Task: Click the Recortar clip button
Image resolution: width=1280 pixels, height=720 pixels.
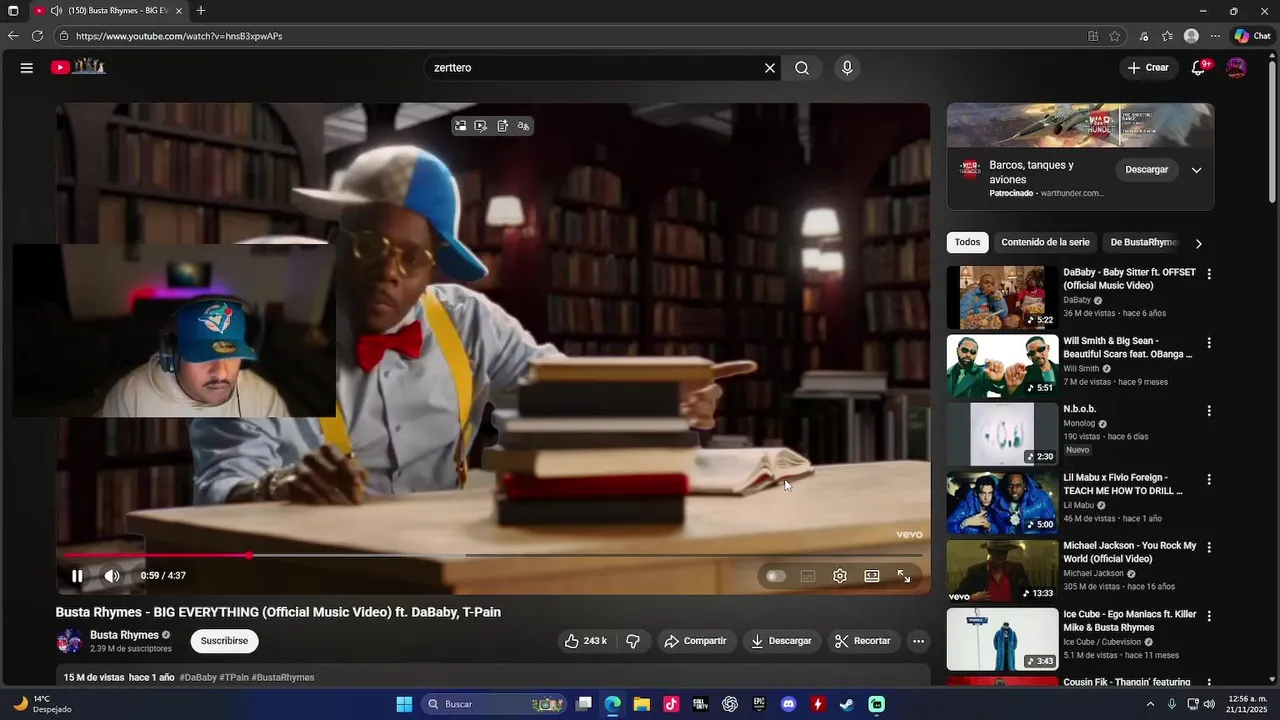Action: tap(863, 641)
